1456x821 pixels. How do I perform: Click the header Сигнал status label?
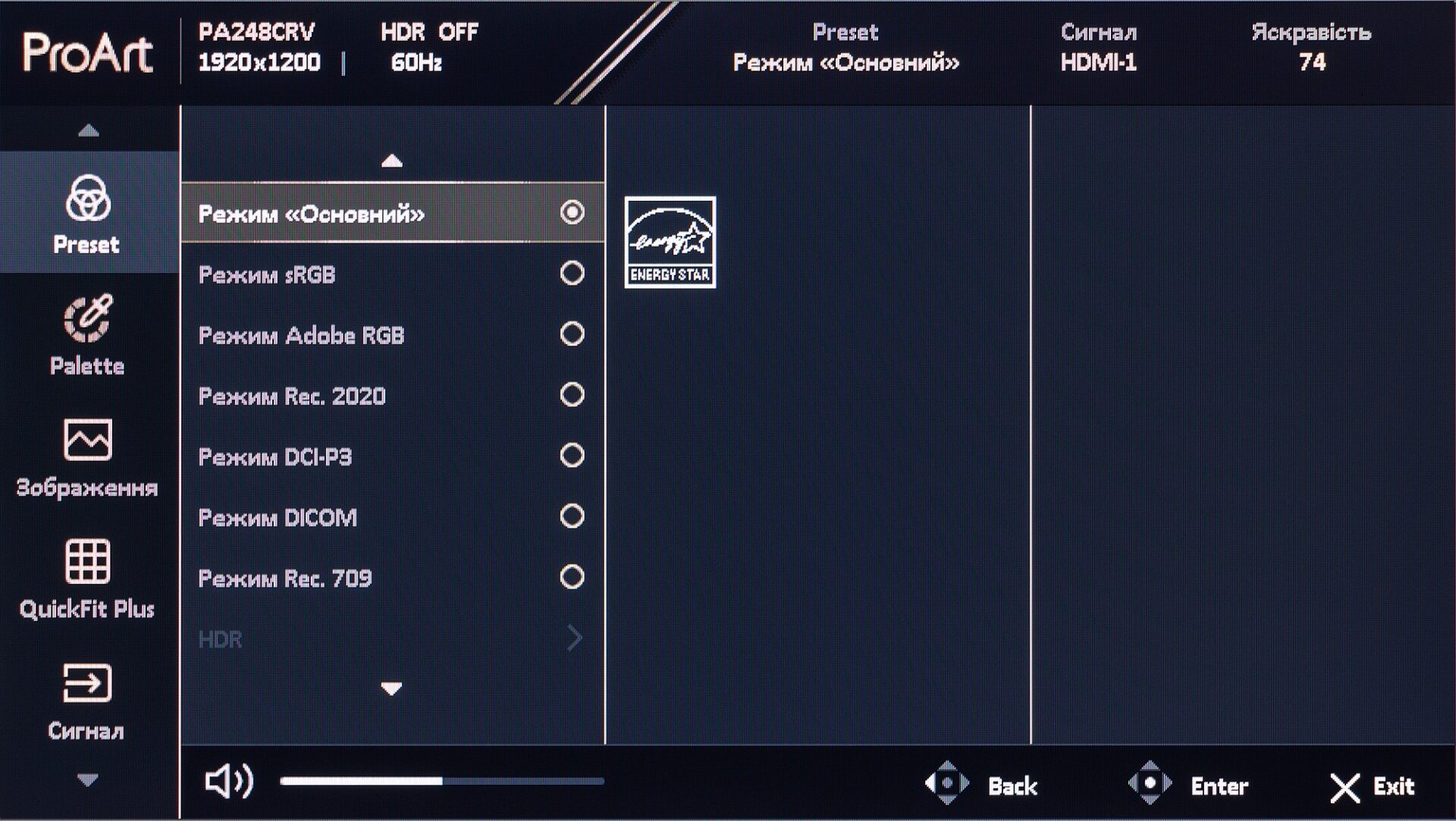coord(1099,32)
